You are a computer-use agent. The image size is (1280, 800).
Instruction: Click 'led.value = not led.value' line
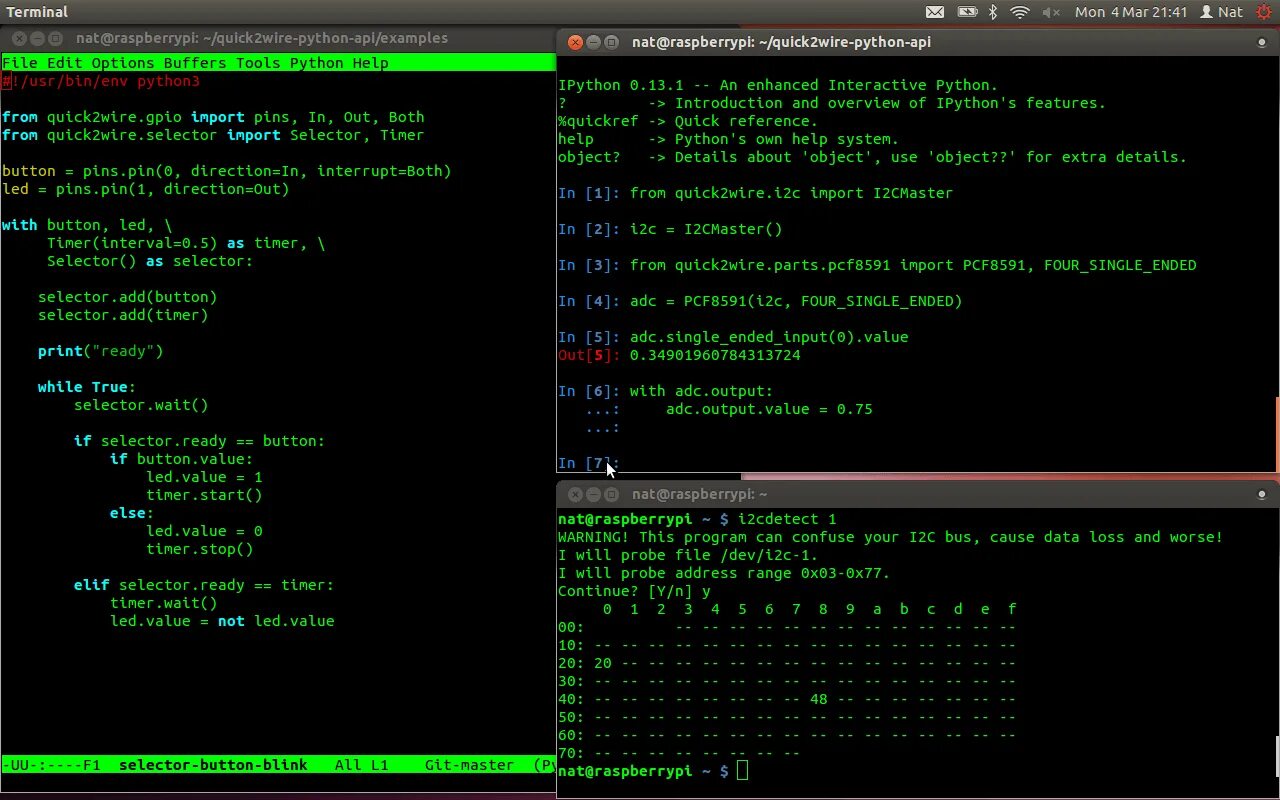click(222, 621)
